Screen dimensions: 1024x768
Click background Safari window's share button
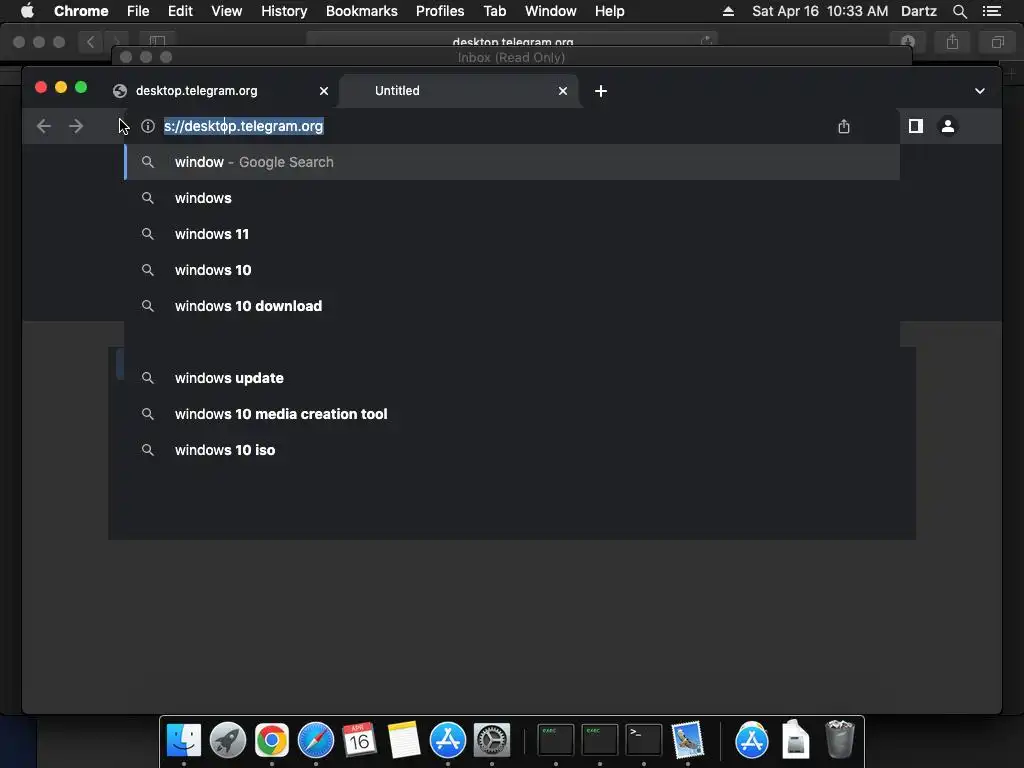click(953, 42)
